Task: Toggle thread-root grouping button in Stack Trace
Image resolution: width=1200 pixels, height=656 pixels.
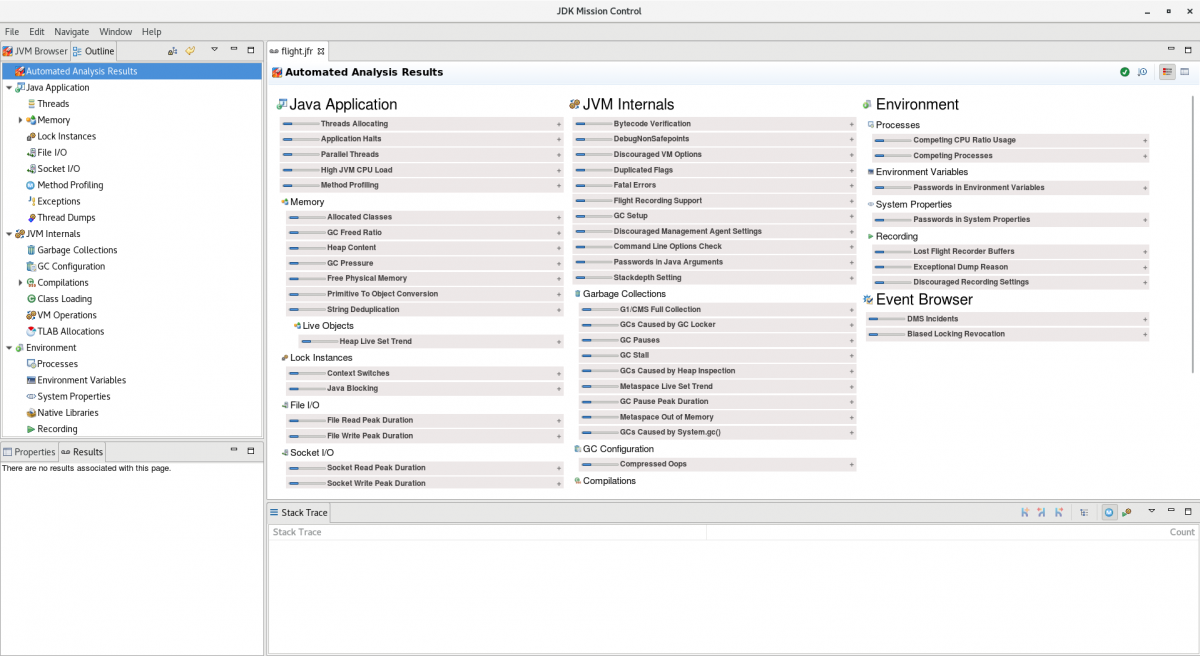Action: 1108,512
